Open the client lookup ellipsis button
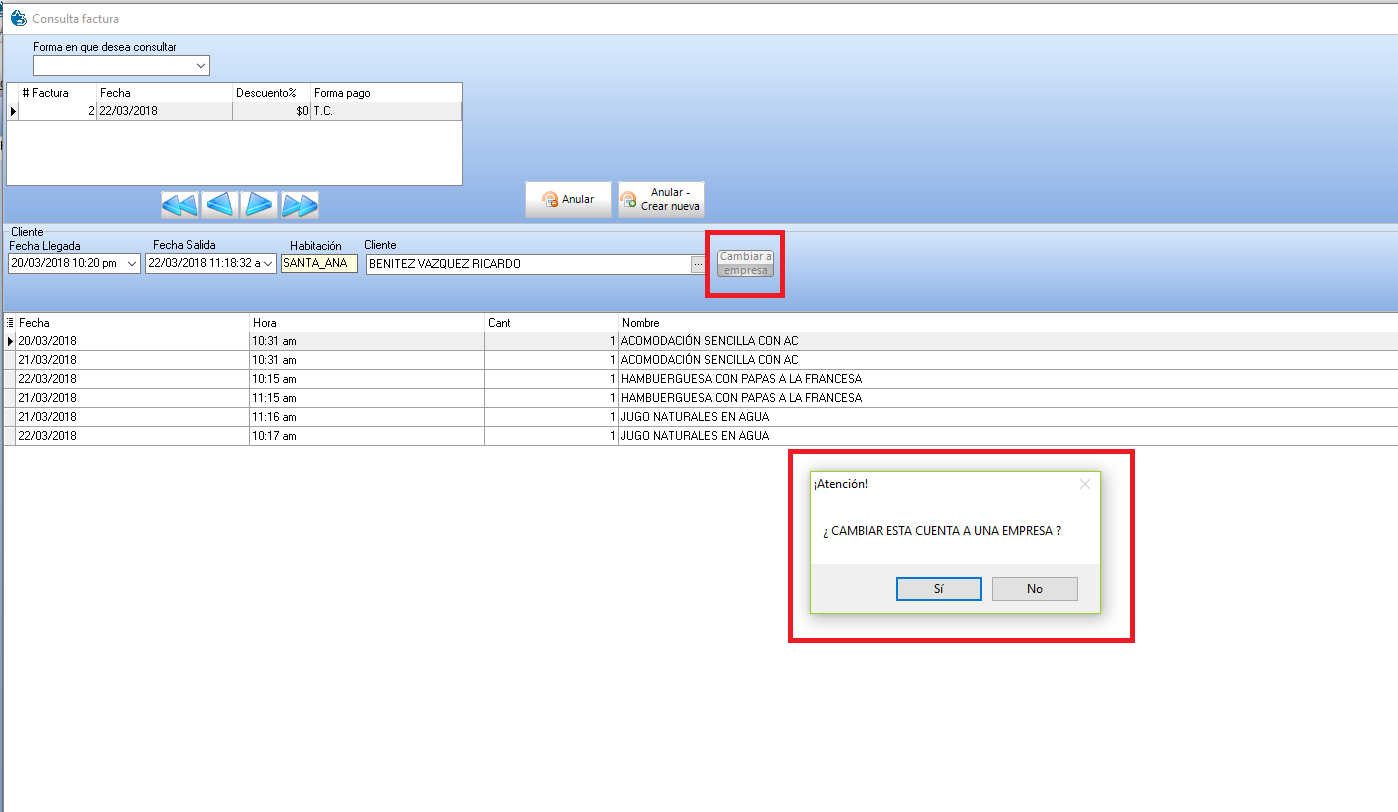The height and width of the screenshot is (812, 1398). 698,264
